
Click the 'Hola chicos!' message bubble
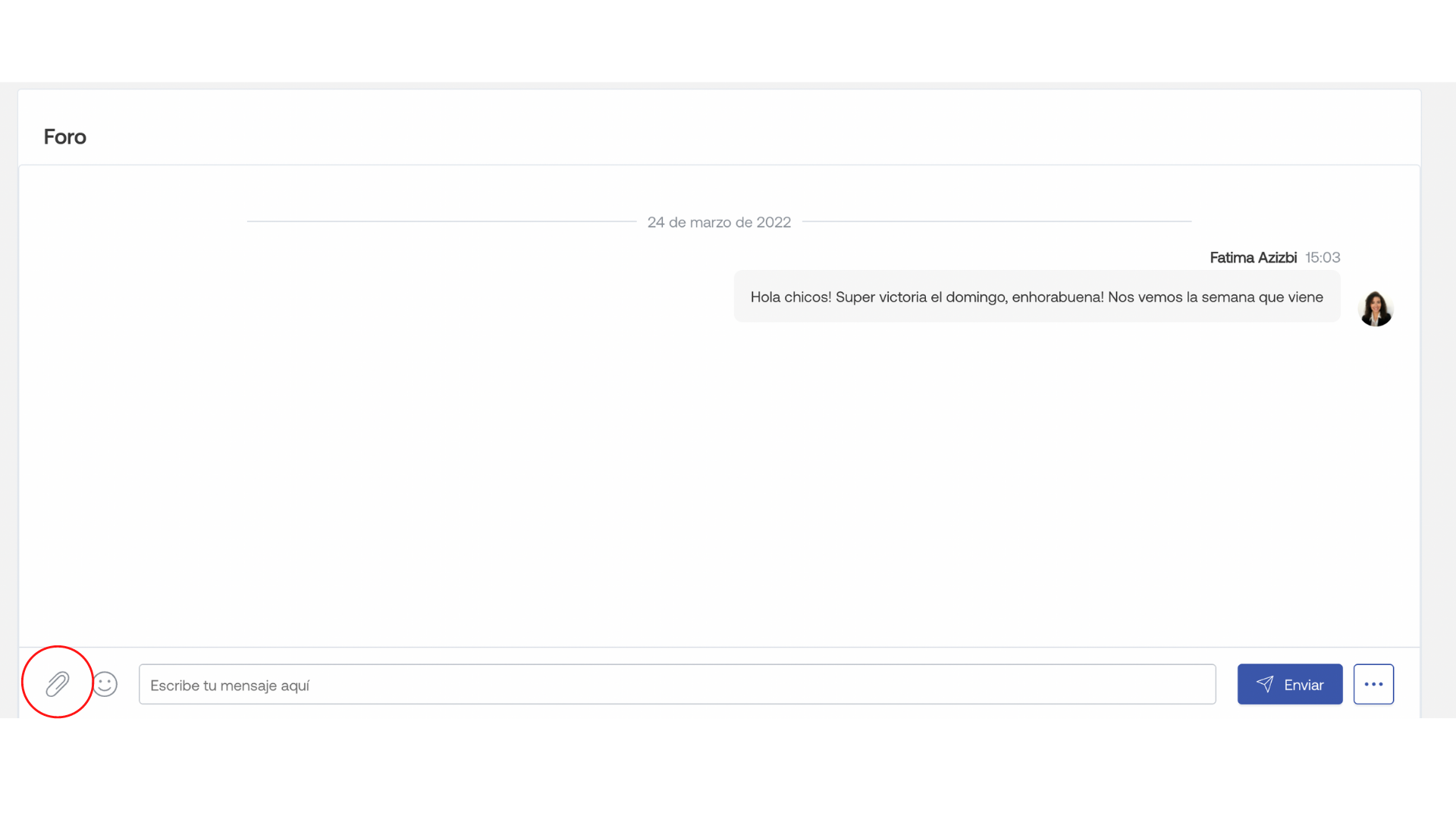point(1037,297)
